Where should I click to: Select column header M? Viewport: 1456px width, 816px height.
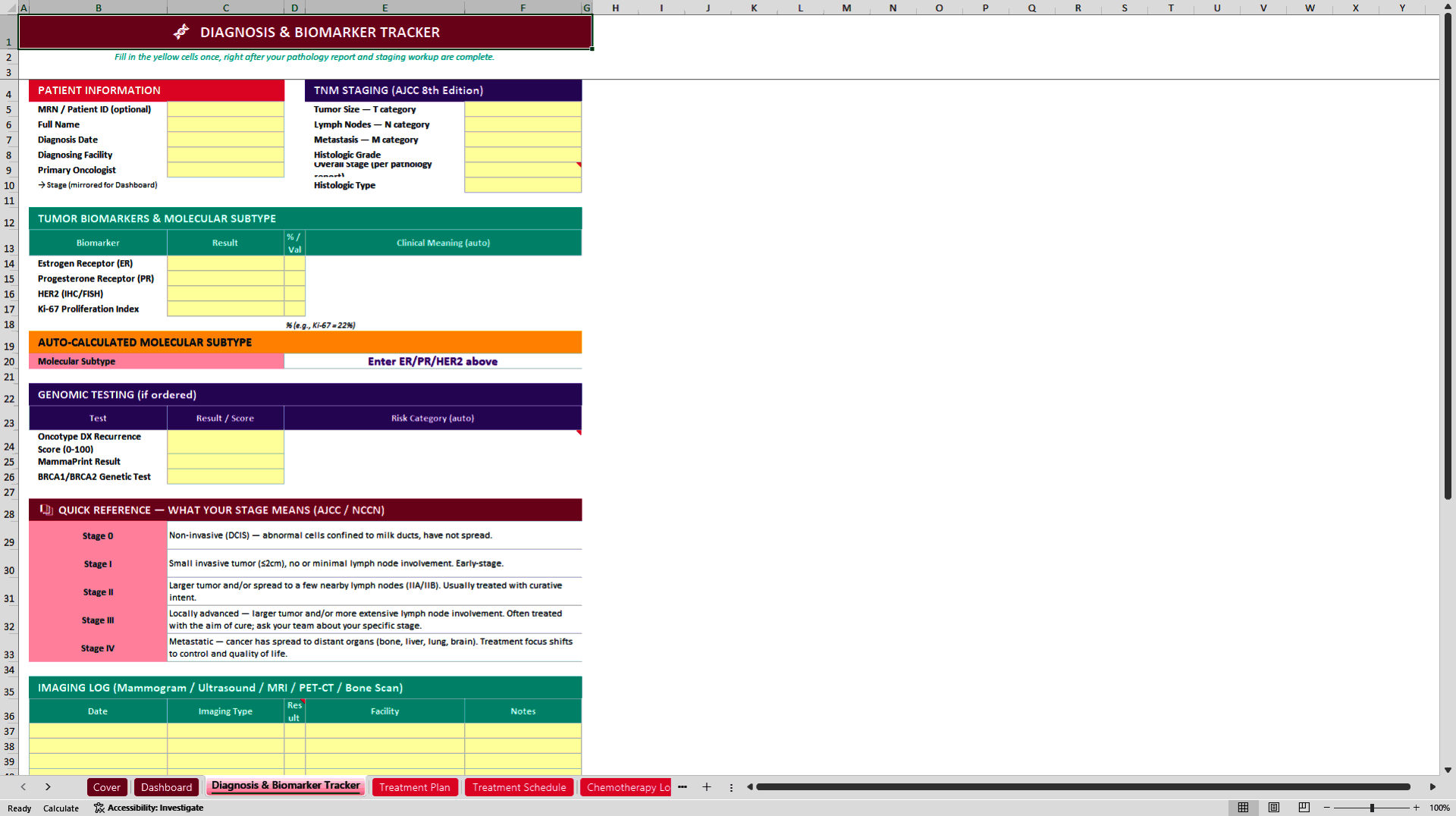click(x=846, y=8)
